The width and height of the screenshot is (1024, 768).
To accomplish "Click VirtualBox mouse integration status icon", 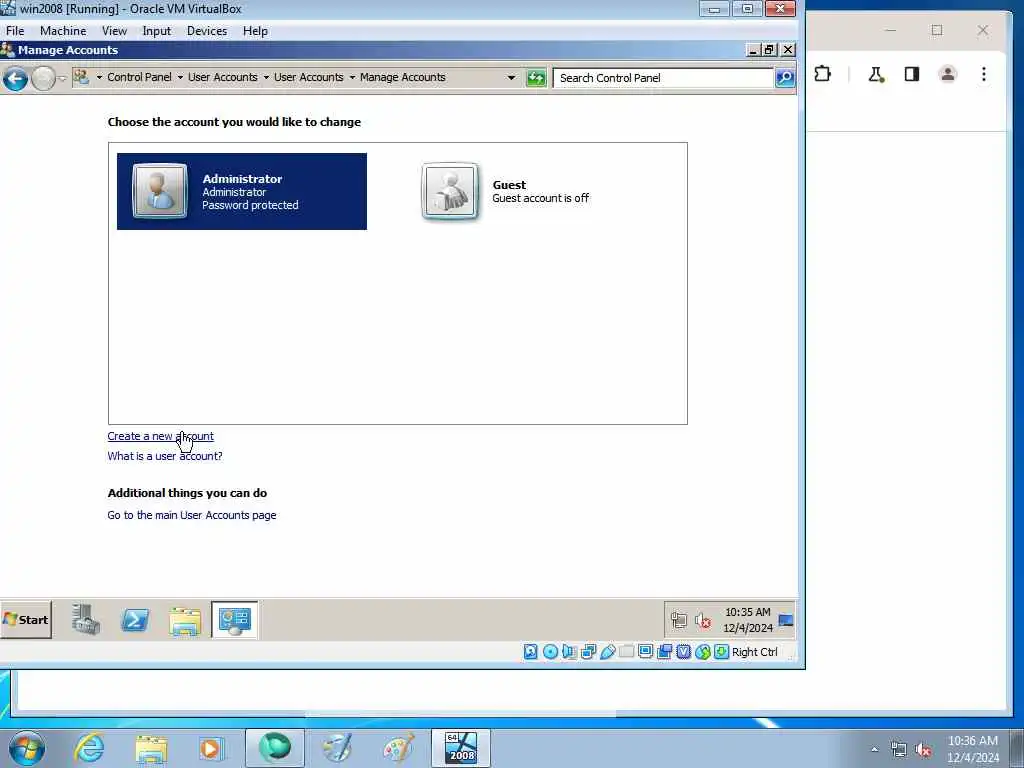I will point(703,652).
